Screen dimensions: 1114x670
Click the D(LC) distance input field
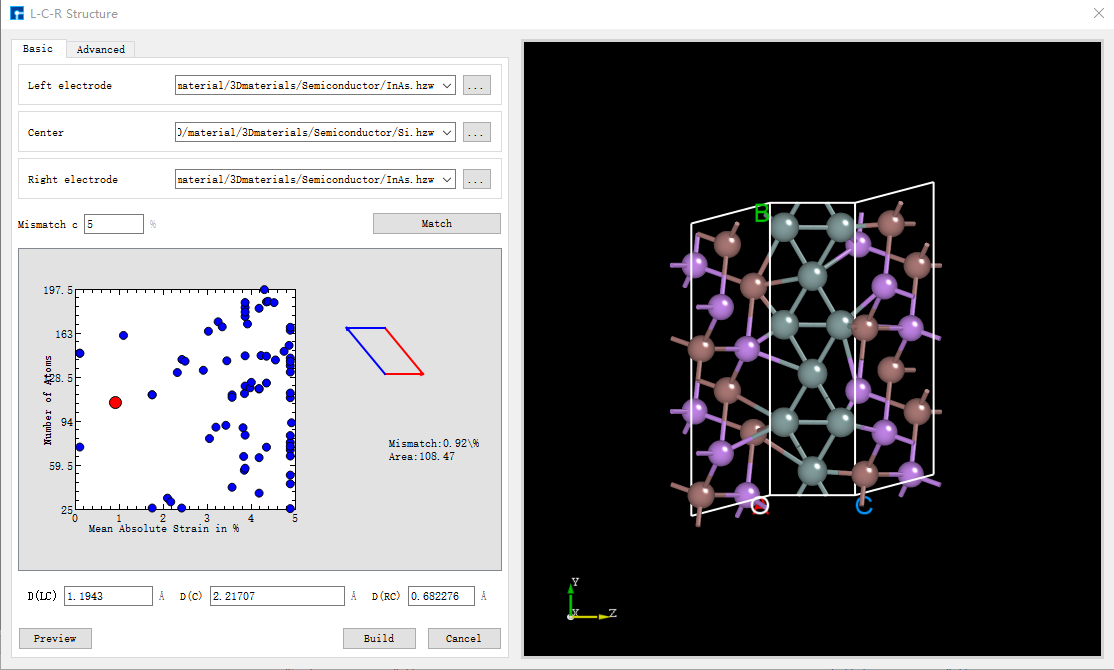click(108, 596)
